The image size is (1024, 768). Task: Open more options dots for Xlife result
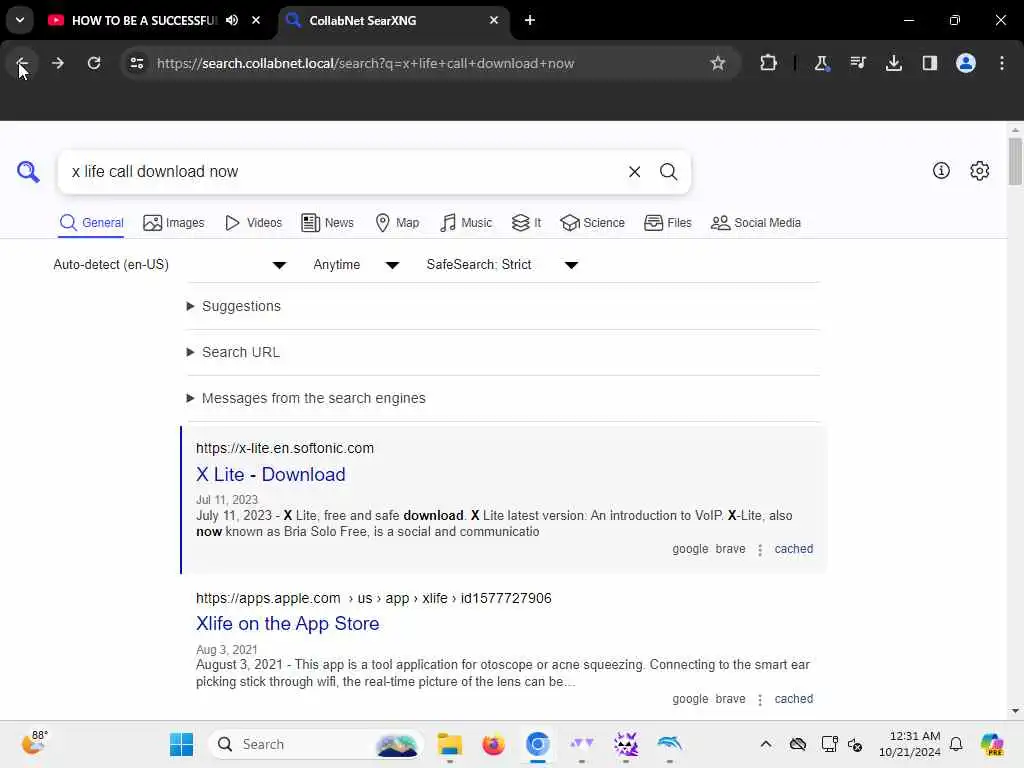760,699
